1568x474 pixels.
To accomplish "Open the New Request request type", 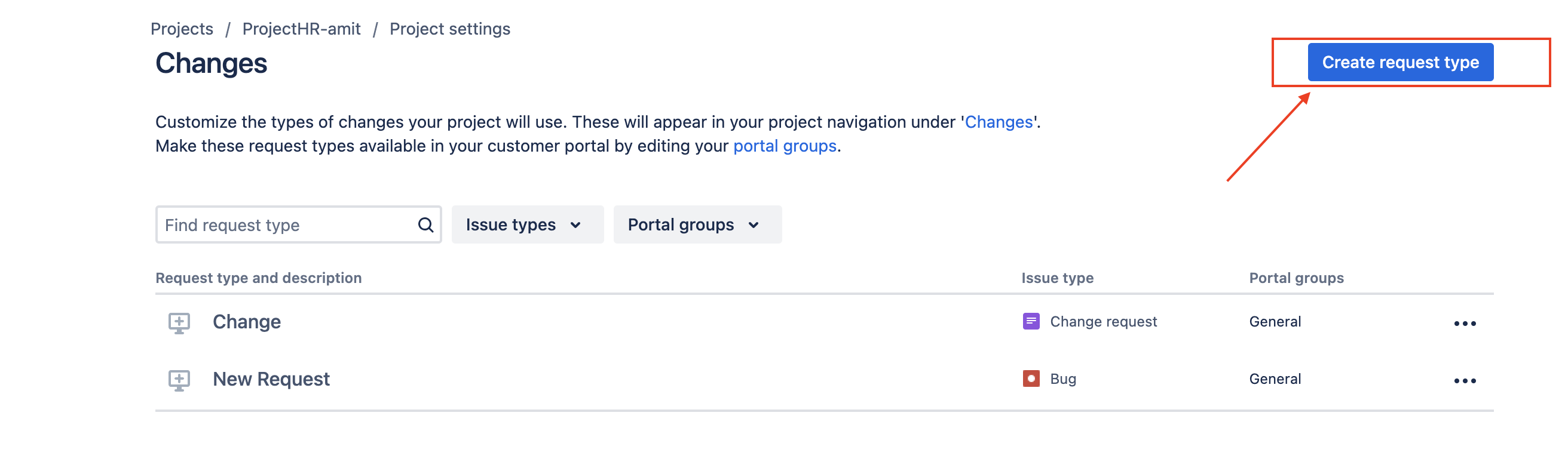I will pyautogui.click(x=271, y=380).
